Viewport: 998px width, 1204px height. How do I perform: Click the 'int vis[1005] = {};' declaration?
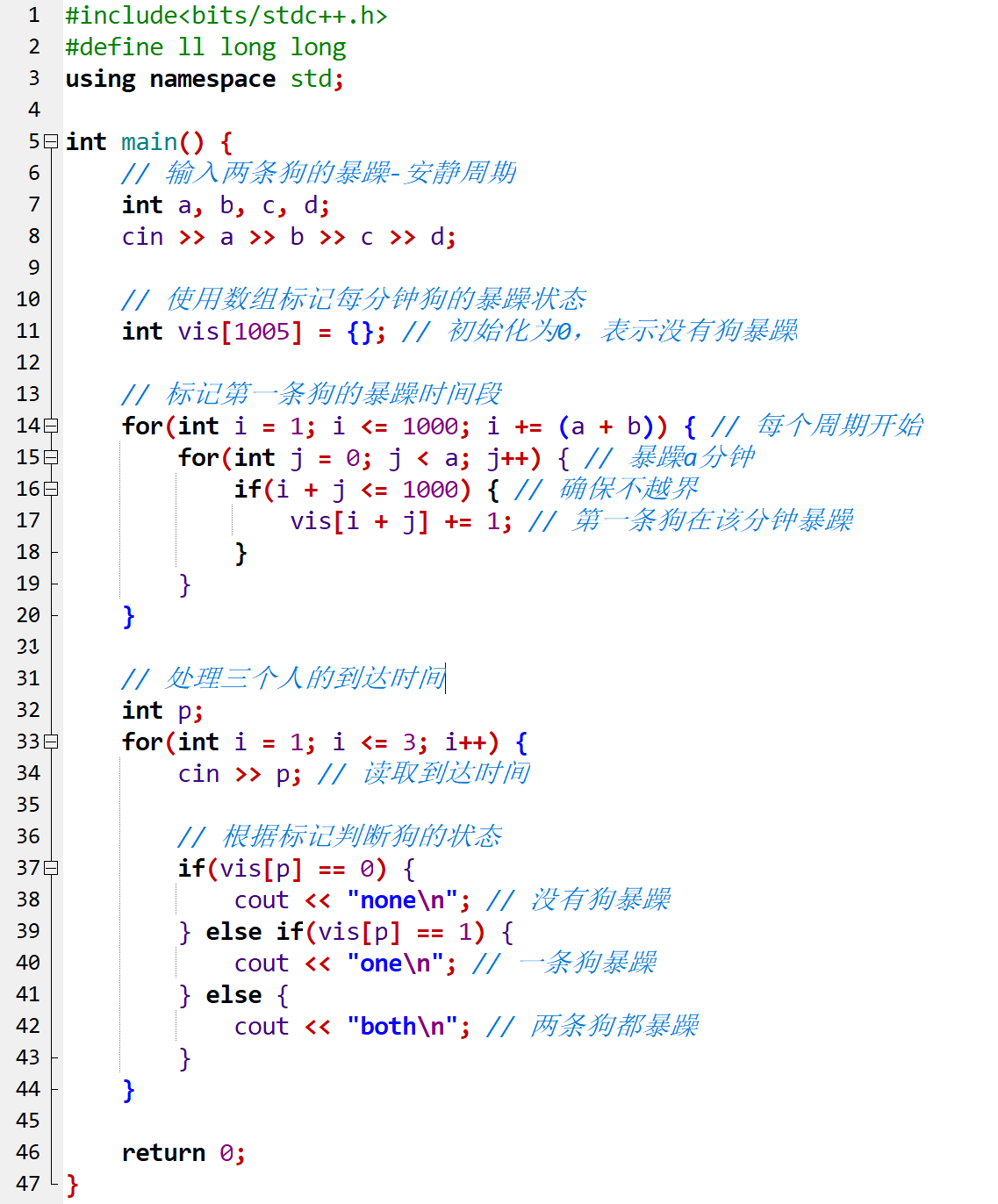point(255,332)
